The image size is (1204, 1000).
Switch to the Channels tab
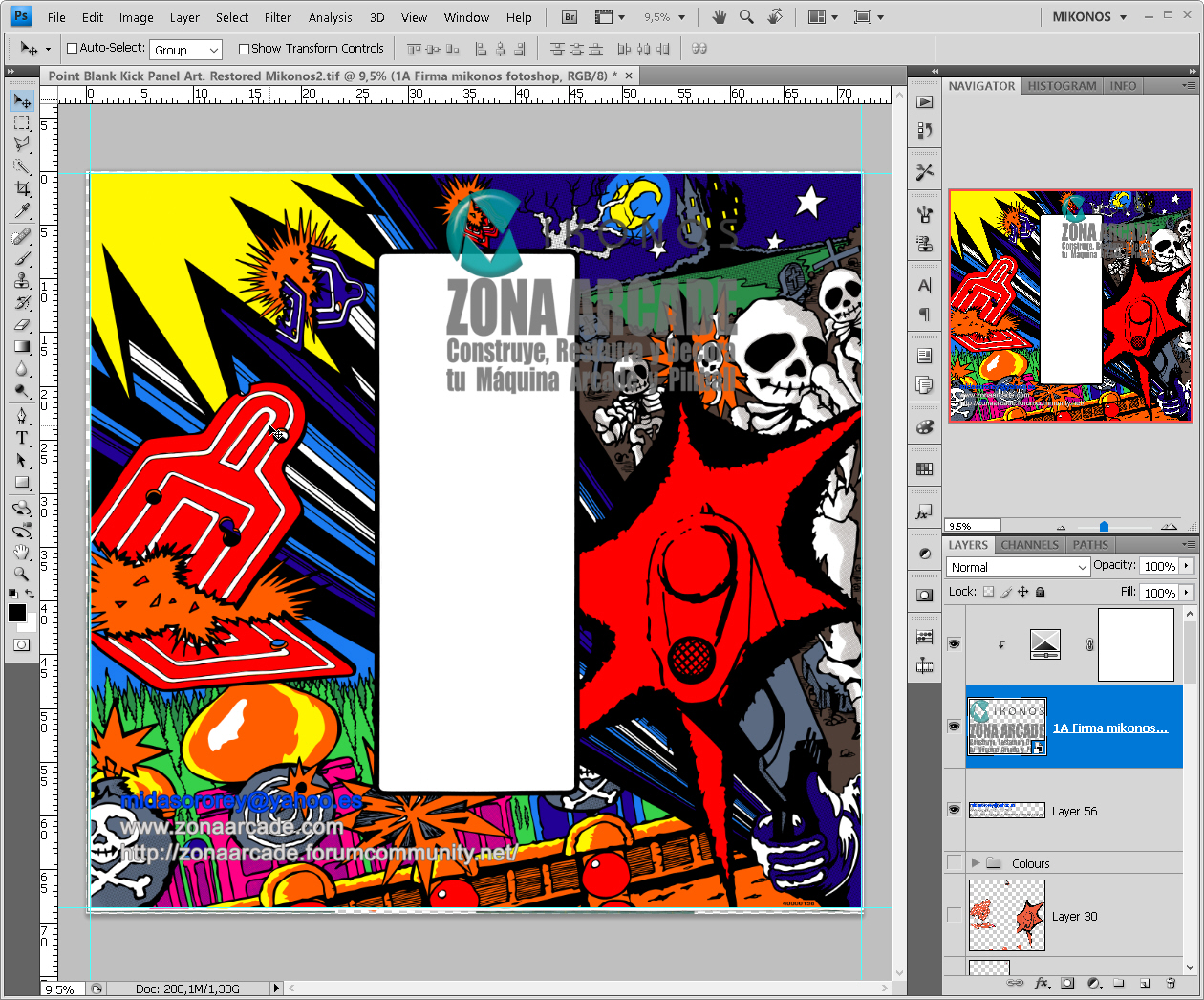click(x=1029, y=545)
